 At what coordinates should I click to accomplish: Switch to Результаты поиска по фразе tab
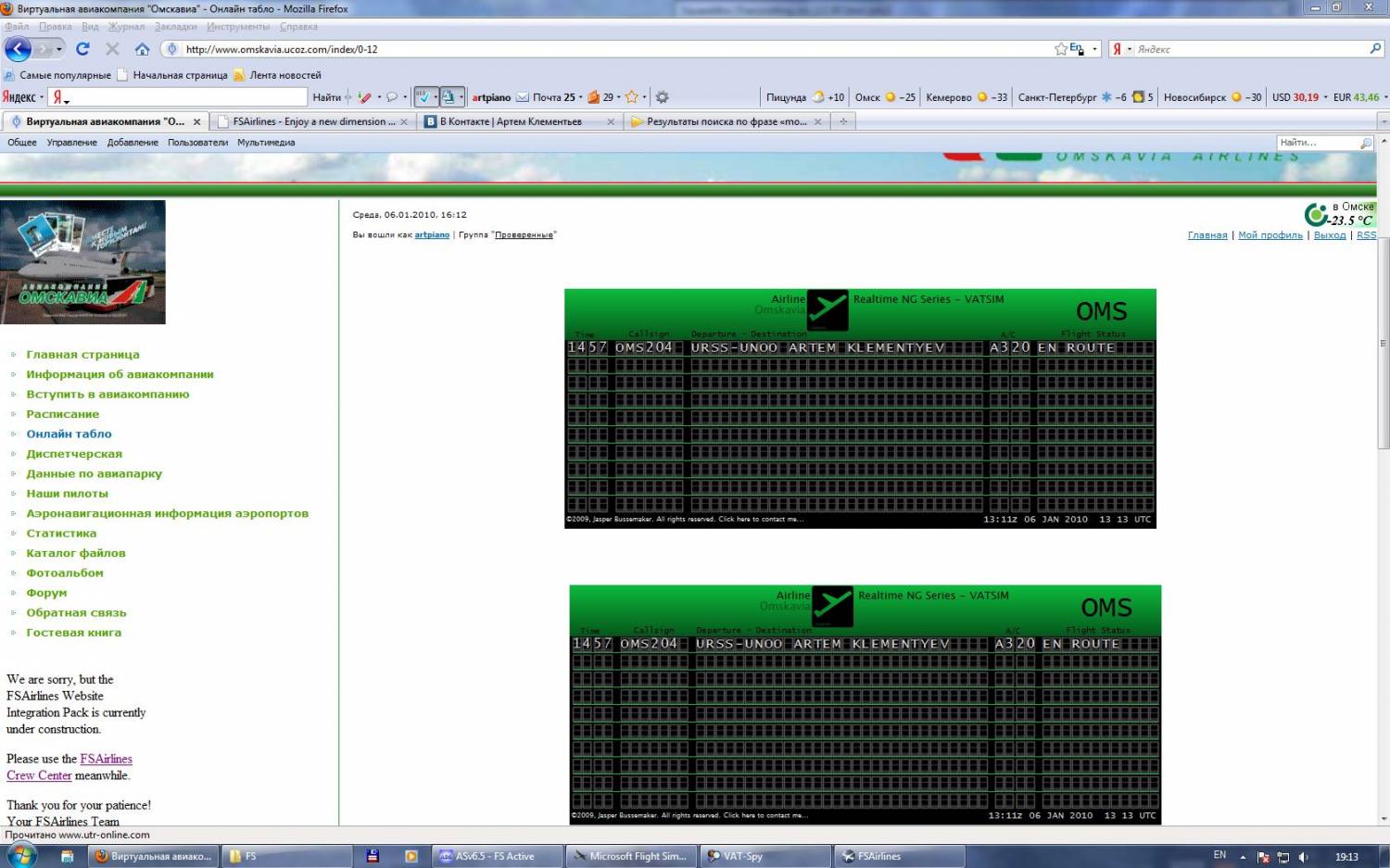click(727, 121)
